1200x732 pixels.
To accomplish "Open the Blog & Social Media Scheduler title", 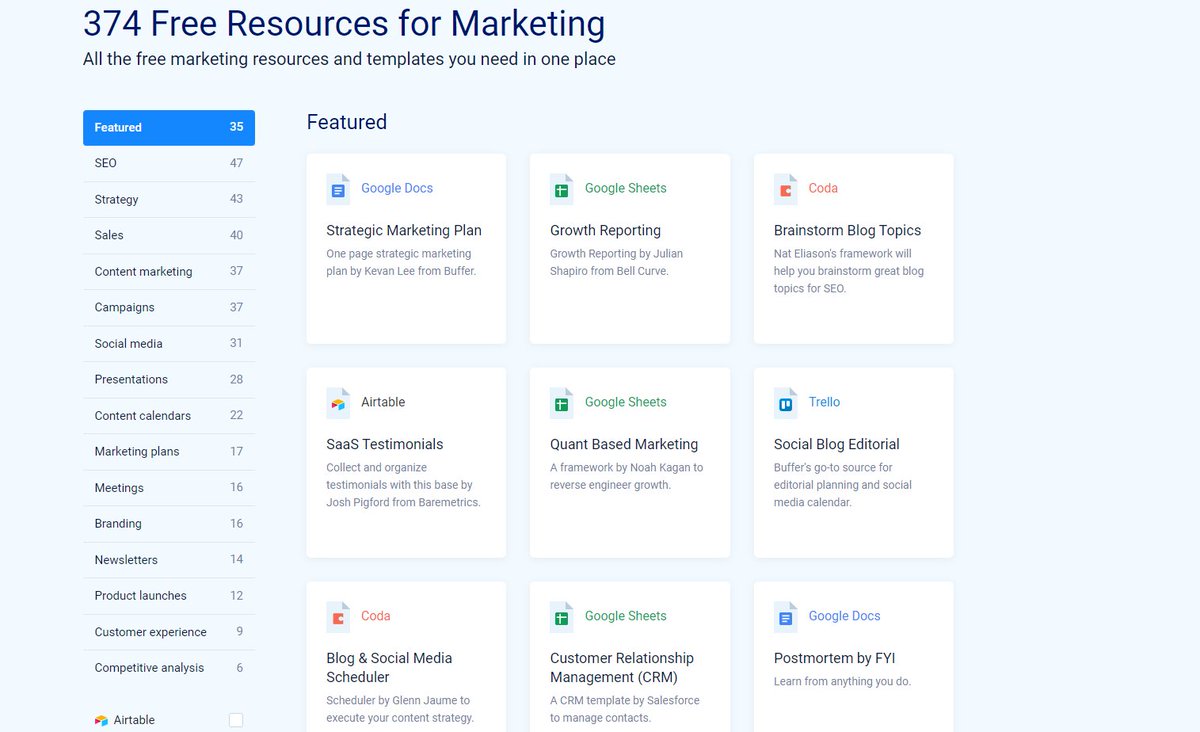I will point(389,667).
